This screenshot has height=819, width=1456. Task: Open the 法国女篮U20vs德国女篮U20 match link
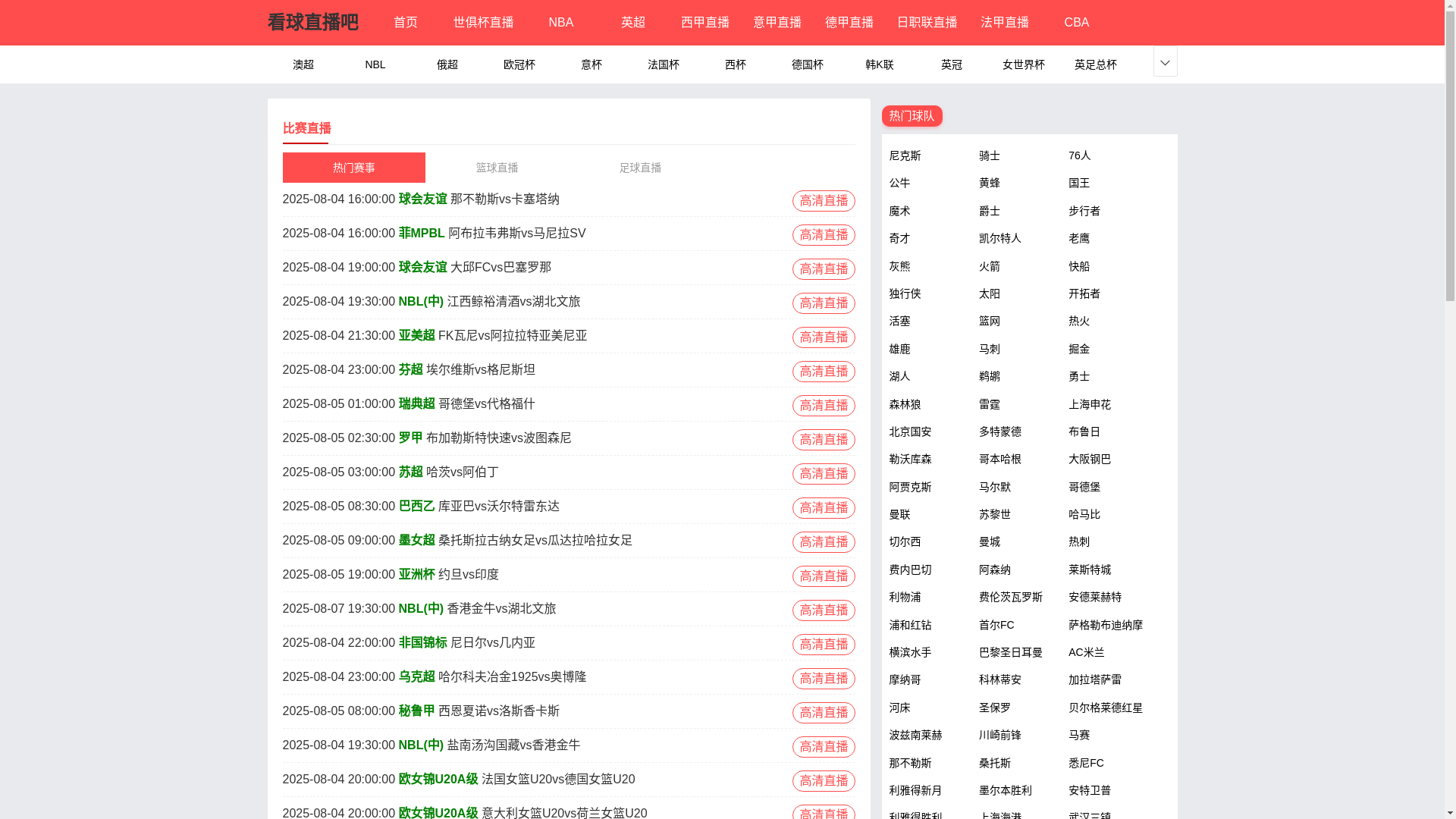click(558, 779)
